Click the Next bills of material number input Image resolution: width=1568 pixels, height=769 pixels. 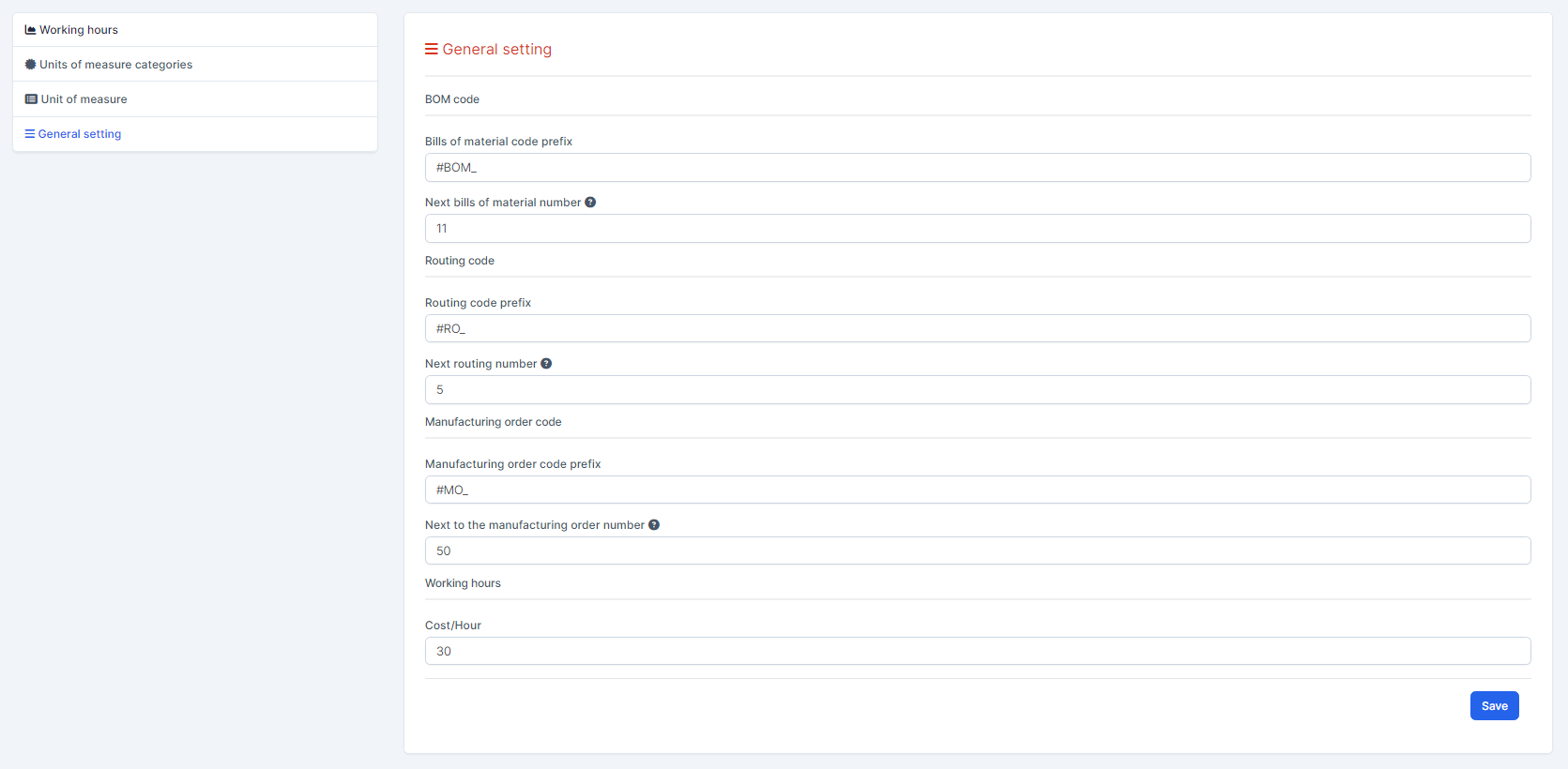(977, 229)
